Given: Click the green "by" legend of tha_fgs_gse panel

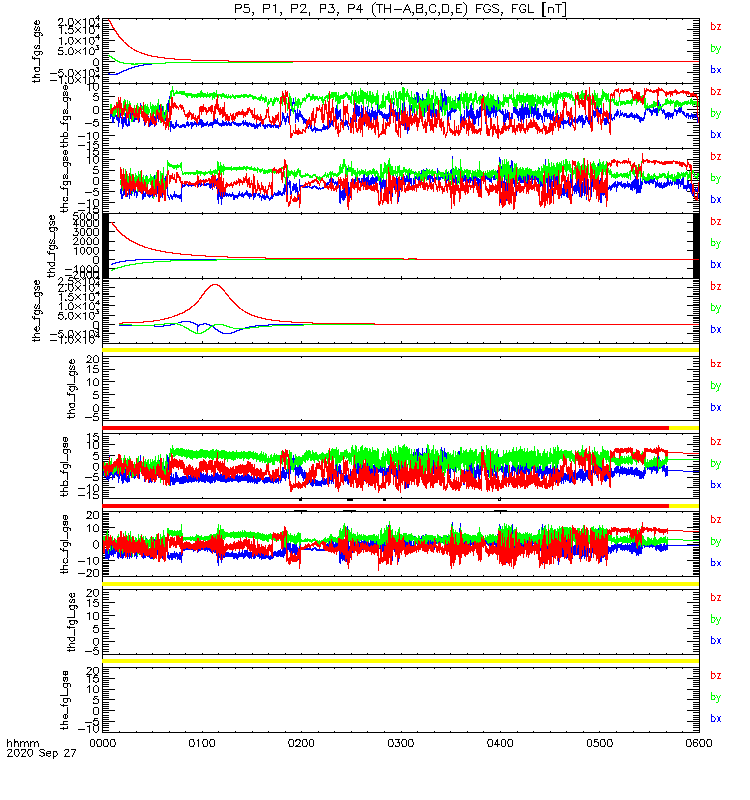Looking at the screenshot, I should click(x=716, y=48).
